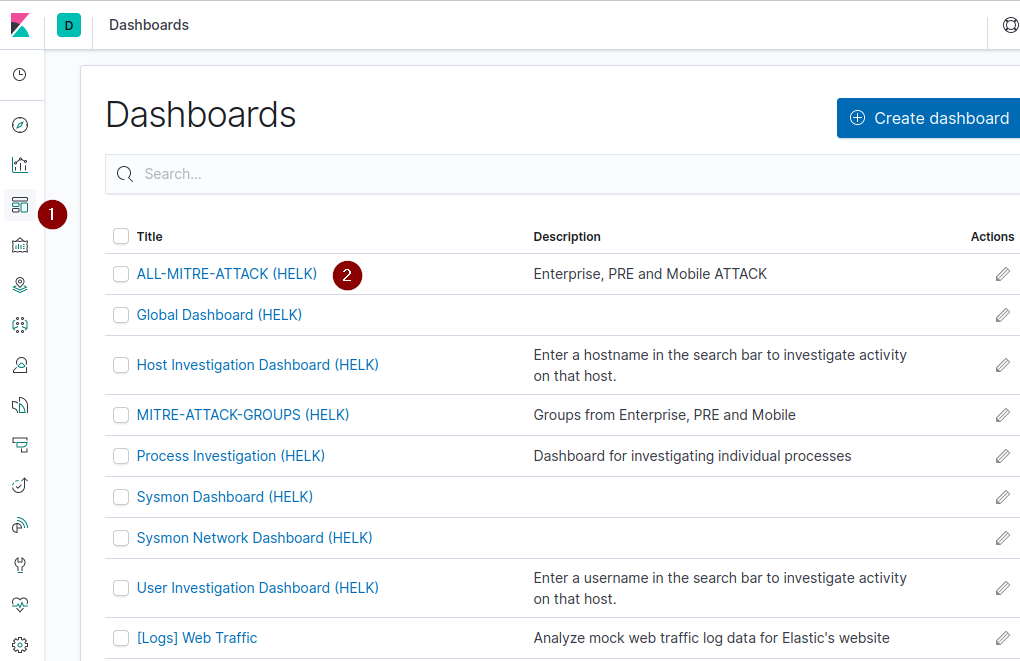
Task: Open Process Investigation (HELK) link
Action: coord(230,456)
